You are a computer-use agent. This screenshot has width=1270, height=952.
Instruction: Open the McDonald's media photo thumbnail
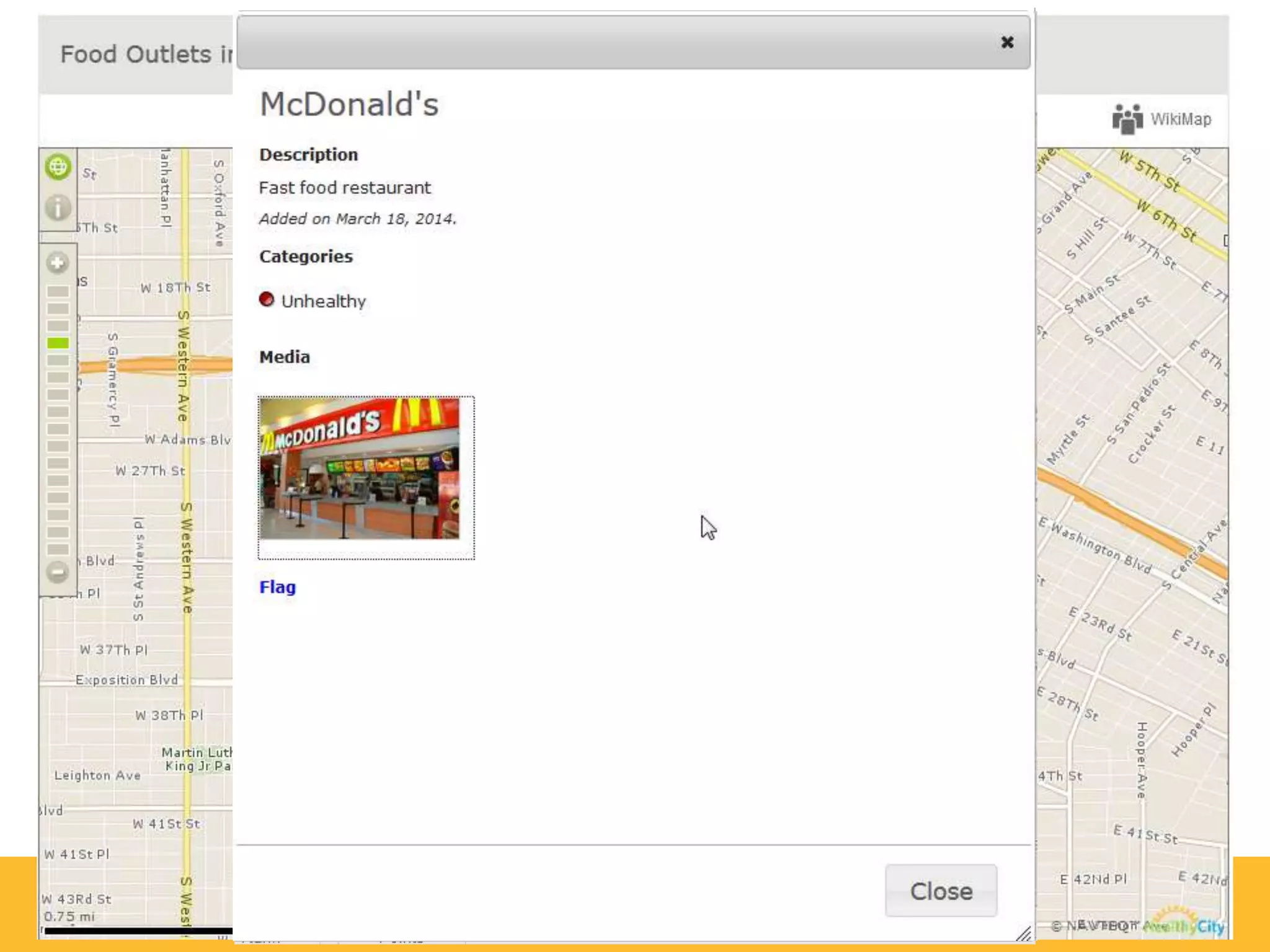point(360,469)
